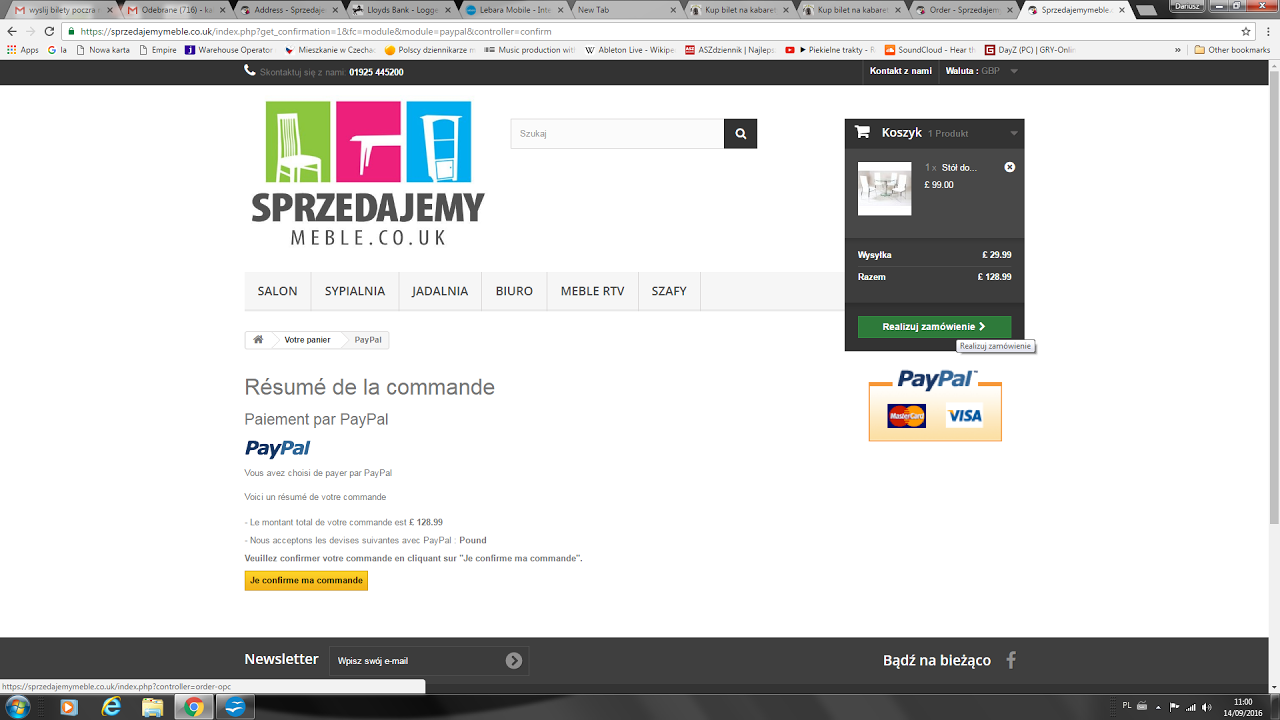Click the PayPal logo under Paiement par PayPal
The image size is (1280, 720).
tap(278, 448)
